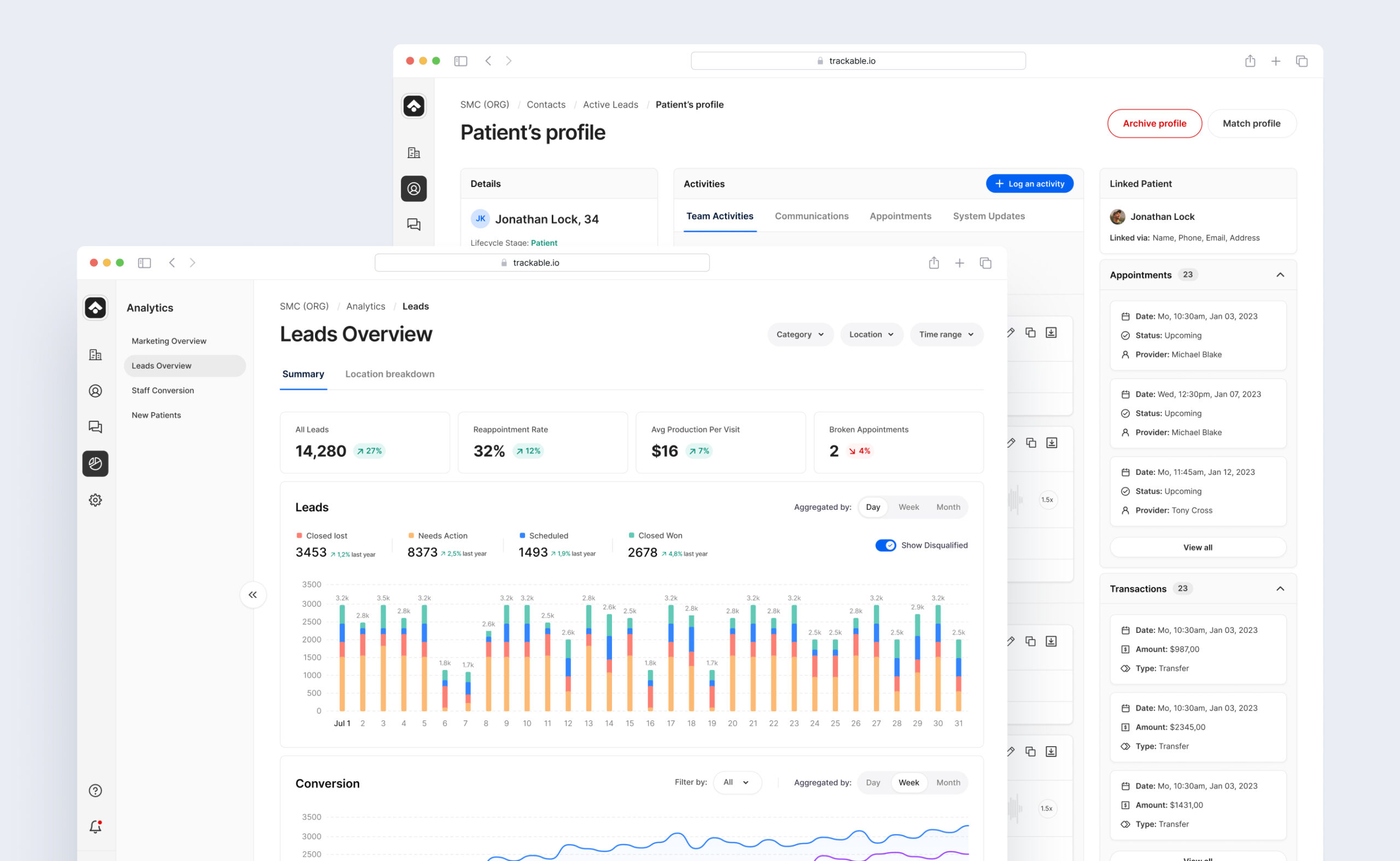Switch to Location breakdown tab
Viewport: 1400px width, 861px height.
click(x=389, y=374)
